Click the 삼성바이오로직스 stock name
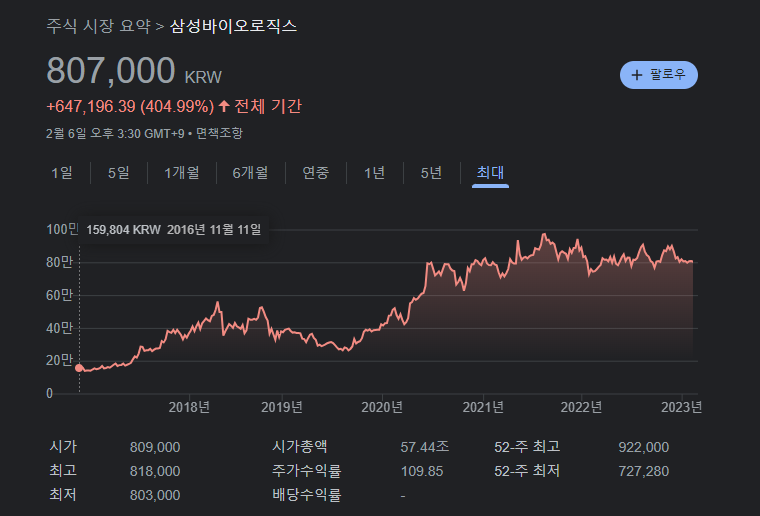The width and height of the screenshot is (760, 516). pyautogui.click(x=233, y=26)
